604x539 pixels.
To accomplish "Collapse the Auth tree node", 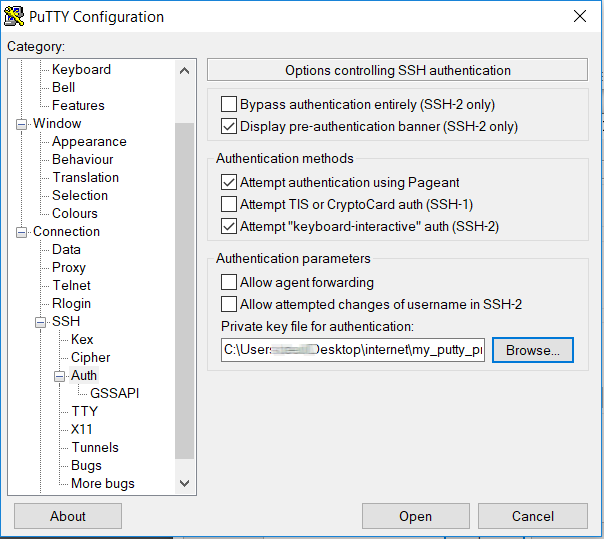I will pos(60,376).
